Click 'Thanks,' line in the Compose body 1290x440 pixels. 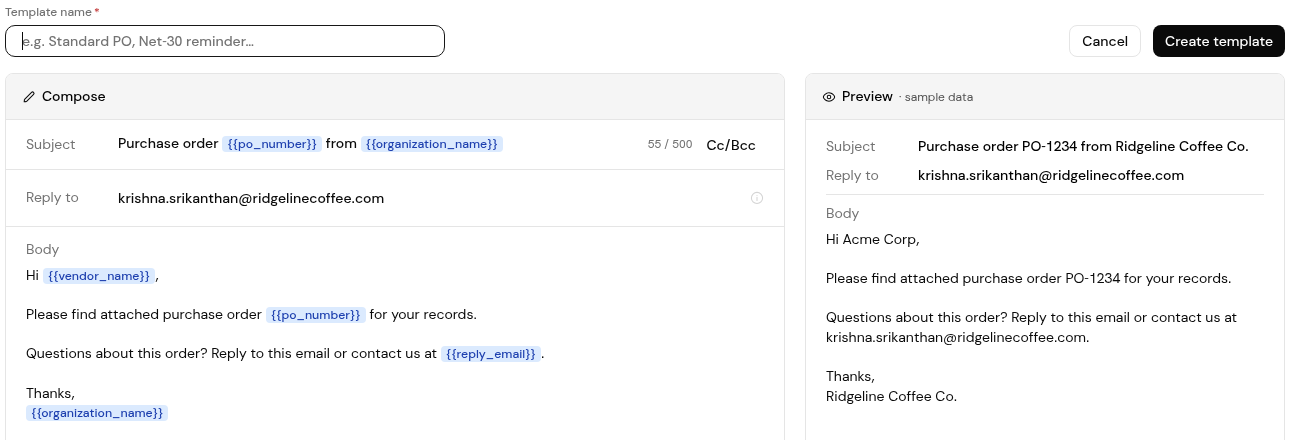coord(50,393)
